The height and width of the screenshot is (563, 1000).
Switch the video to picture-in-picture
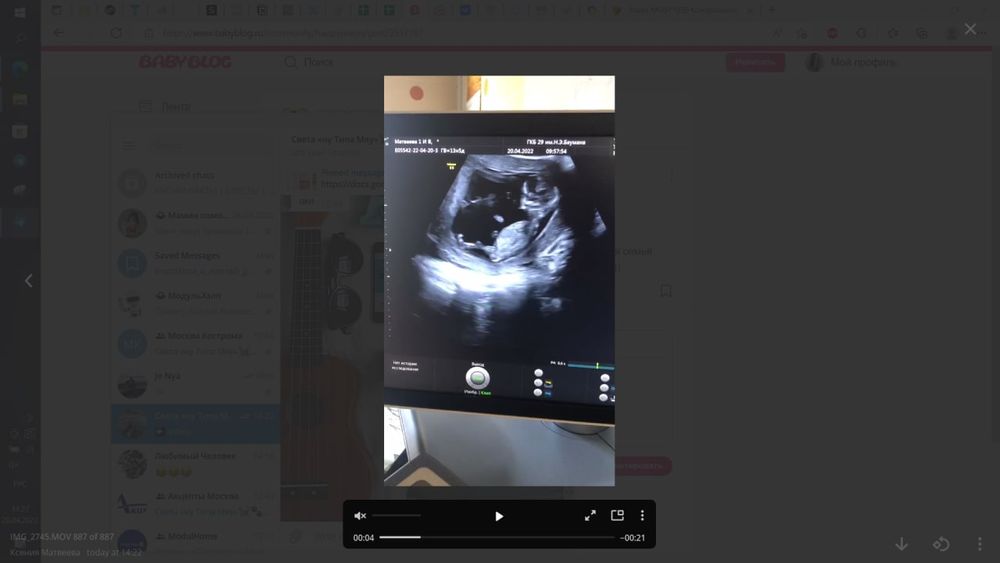tap(617, 515)
